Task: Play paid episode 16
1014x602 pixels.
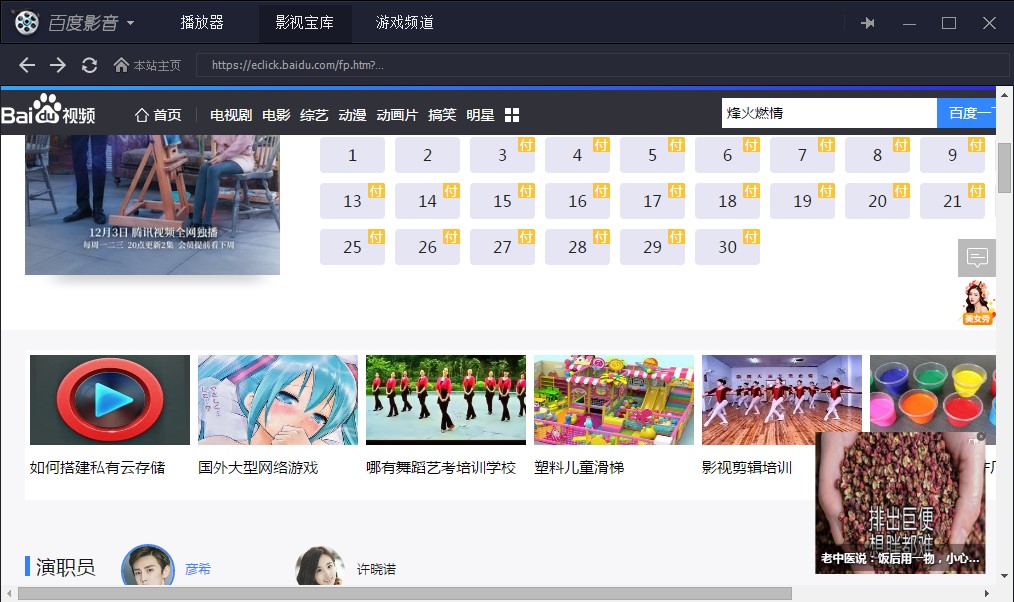Action: click(x=577, y=201)
